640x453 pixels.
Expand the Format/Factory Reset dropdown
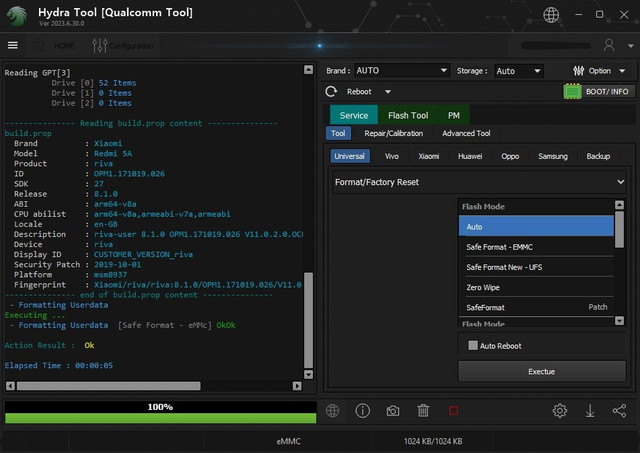(x=479, y=182)
